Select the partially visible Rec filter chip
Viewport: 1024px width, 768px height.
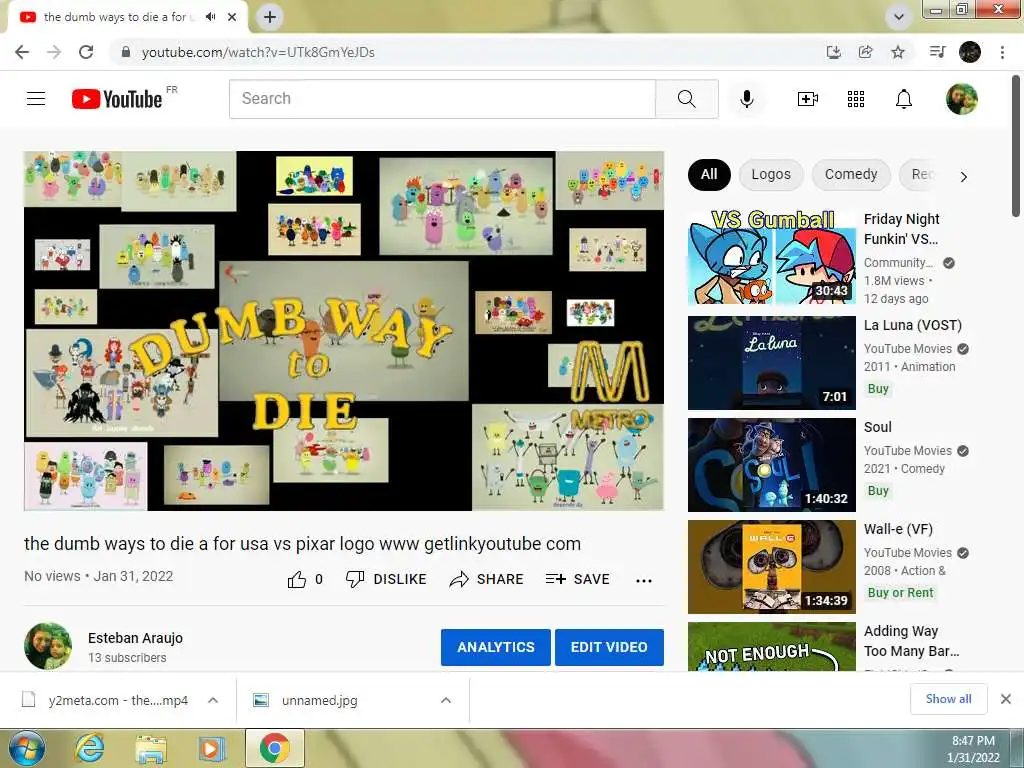(922, 174)
